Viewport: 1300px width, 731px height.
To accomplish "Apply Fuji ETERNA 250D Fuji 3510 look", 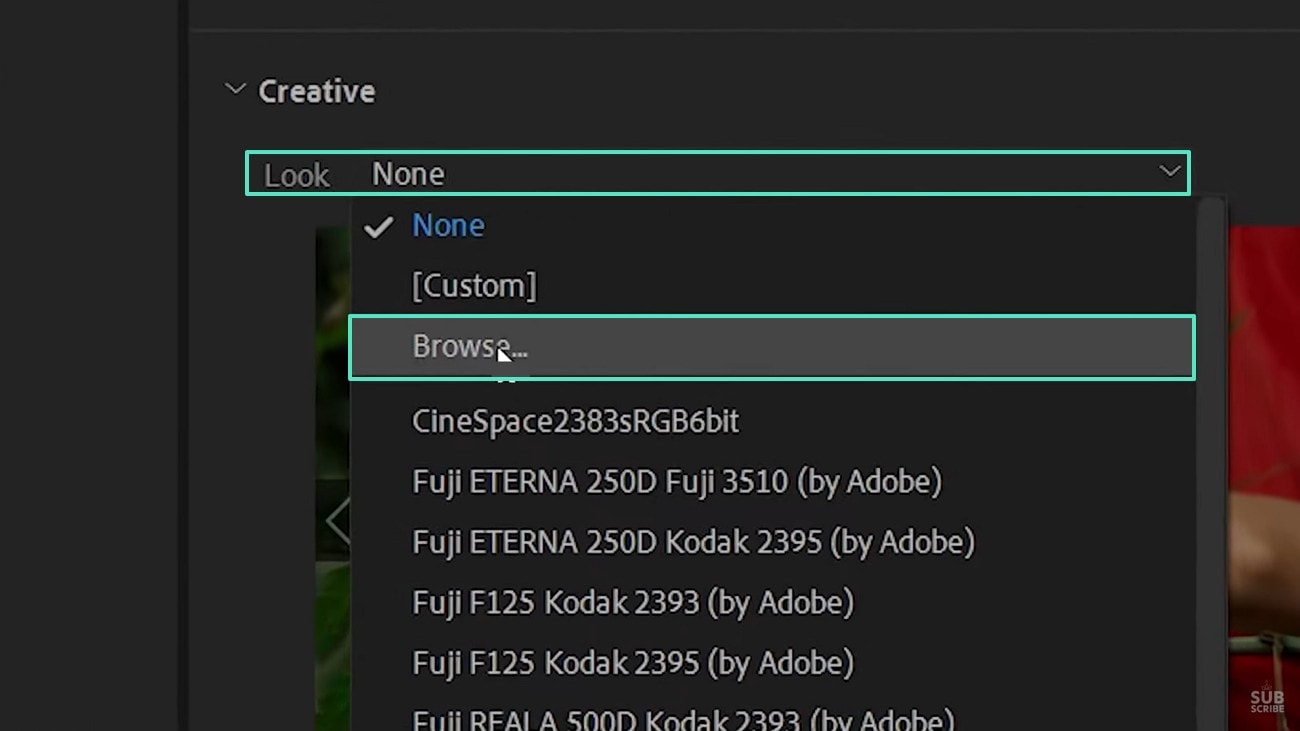I will (676, 482).
